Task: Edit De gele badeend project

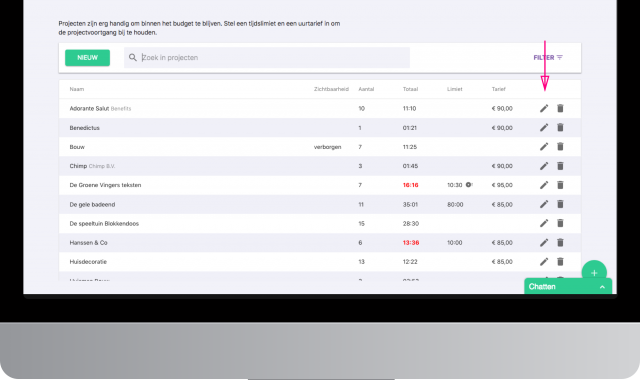Action: pyautogui.click(x=544, y=204)
